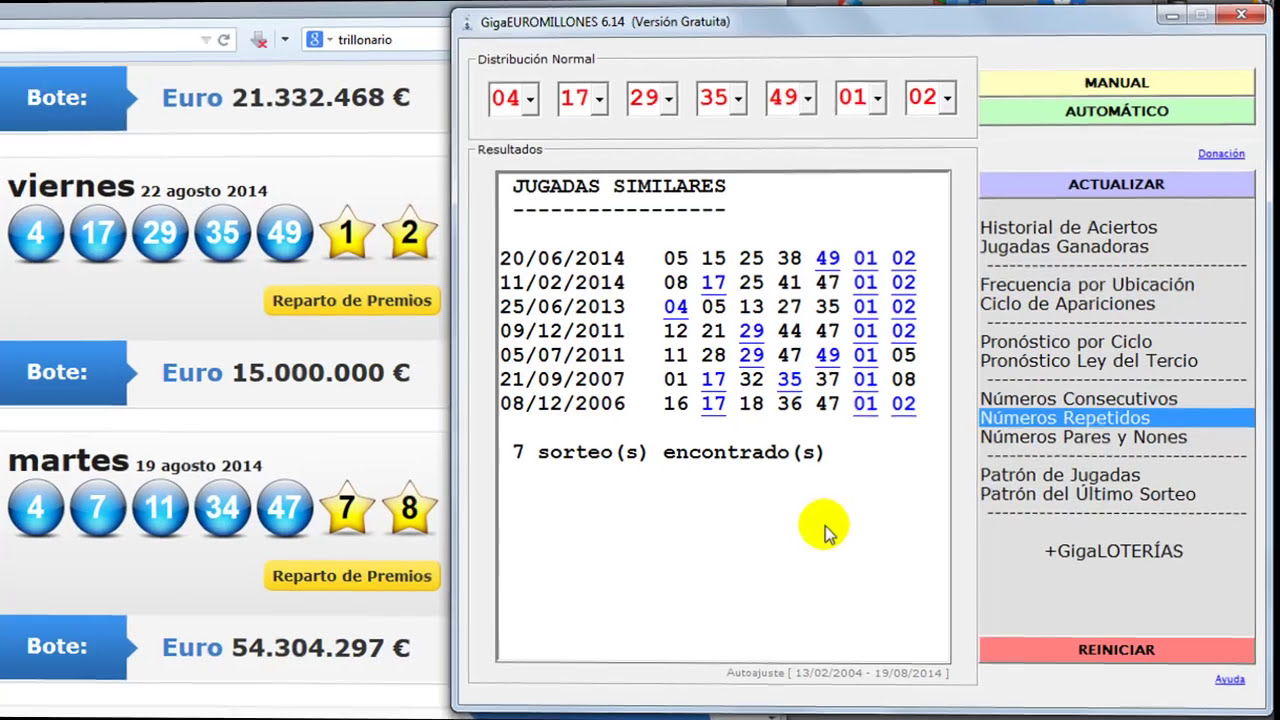Viewport: 1280px width, 720px height.
Task: Switch to AUTOMÁTICO mode
Action: coord(1116,111)
